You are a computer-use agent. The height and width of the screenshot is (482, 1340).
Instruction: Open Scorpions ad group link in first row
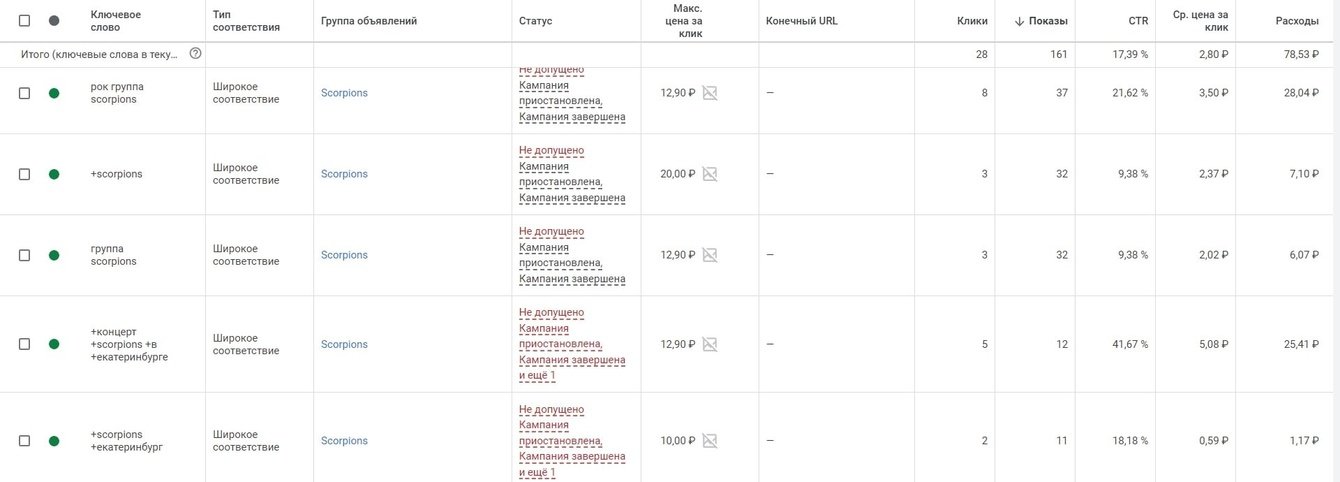(344, 93)
